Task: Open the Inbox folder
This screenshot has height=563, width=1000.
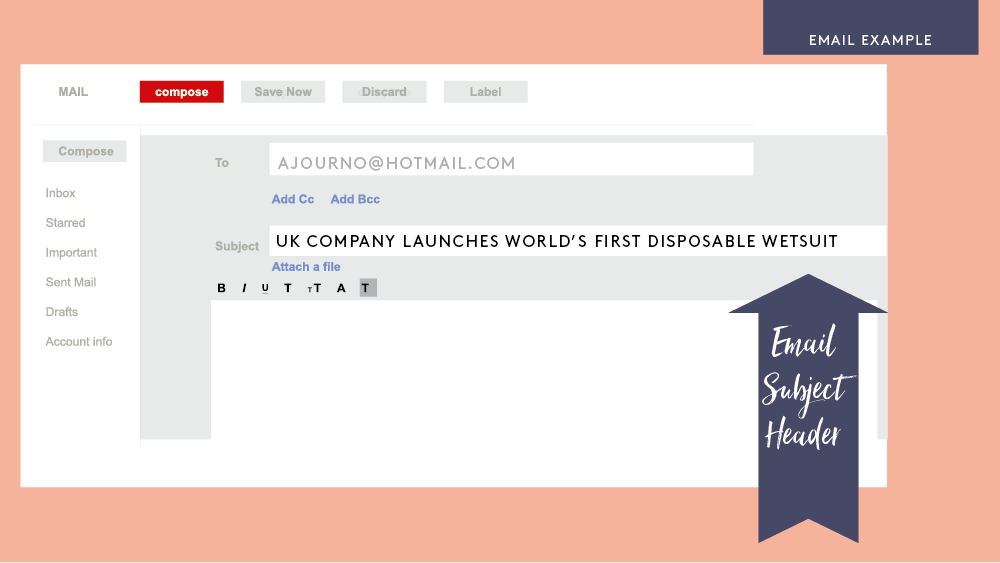Action: coord(61,193)
